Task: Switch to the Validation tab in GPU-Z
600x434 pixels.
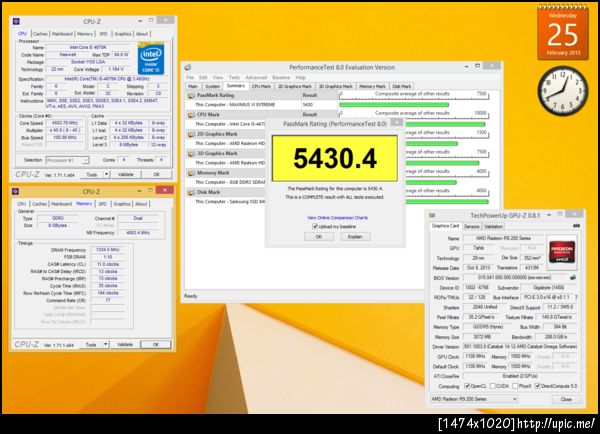Action: click(x=493, y=227)
